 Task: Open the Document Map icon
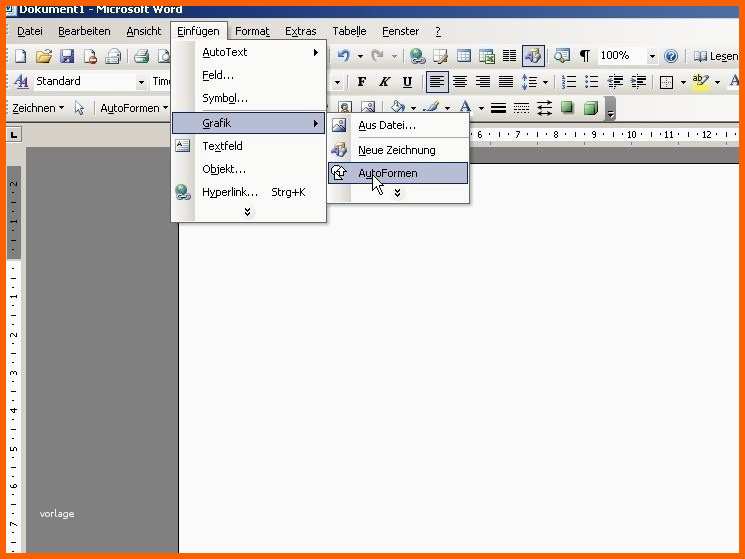click(x=562, y=56)
